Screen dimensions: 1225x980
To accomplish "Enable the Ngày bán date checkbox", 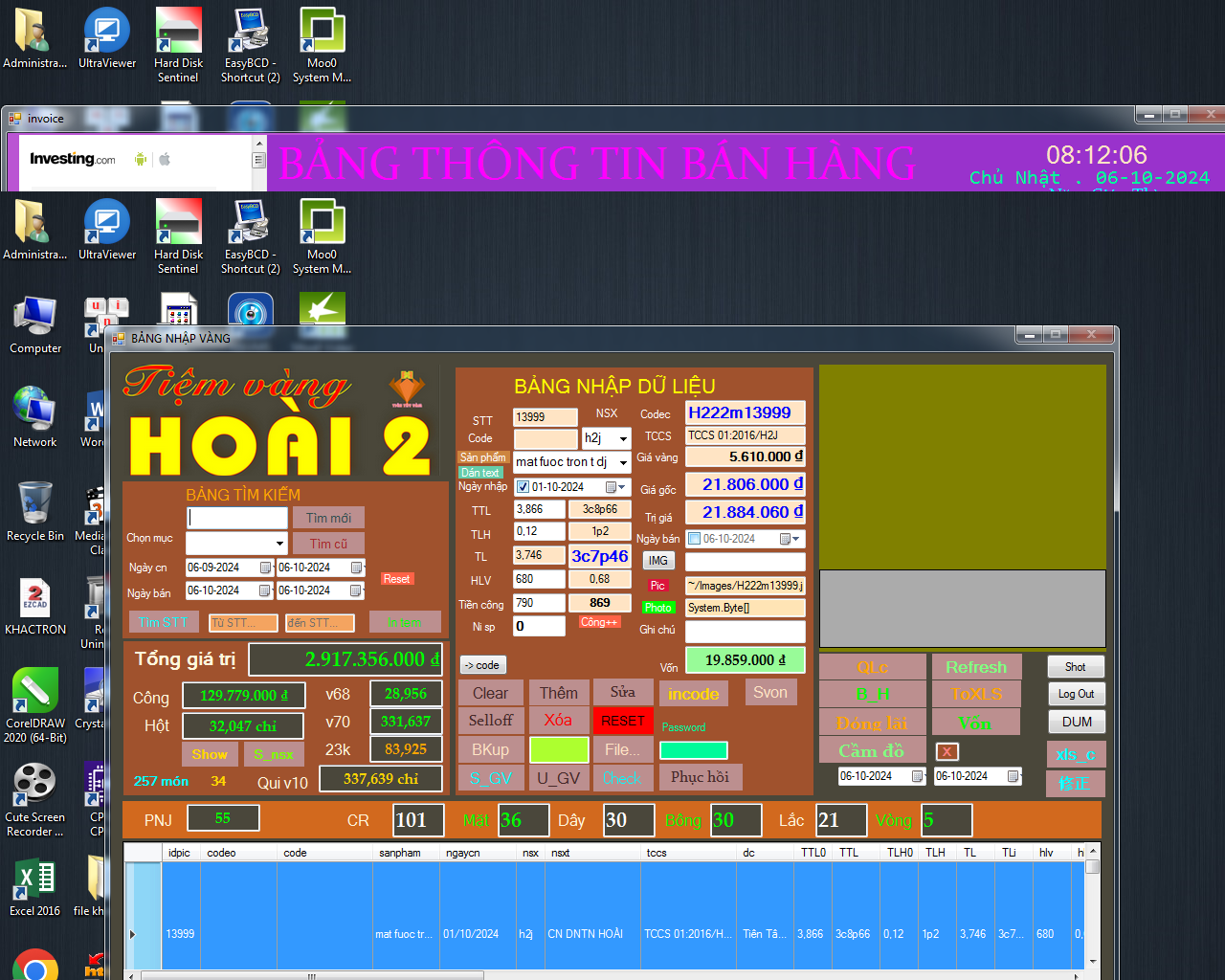I will click(x=695, y=539).
